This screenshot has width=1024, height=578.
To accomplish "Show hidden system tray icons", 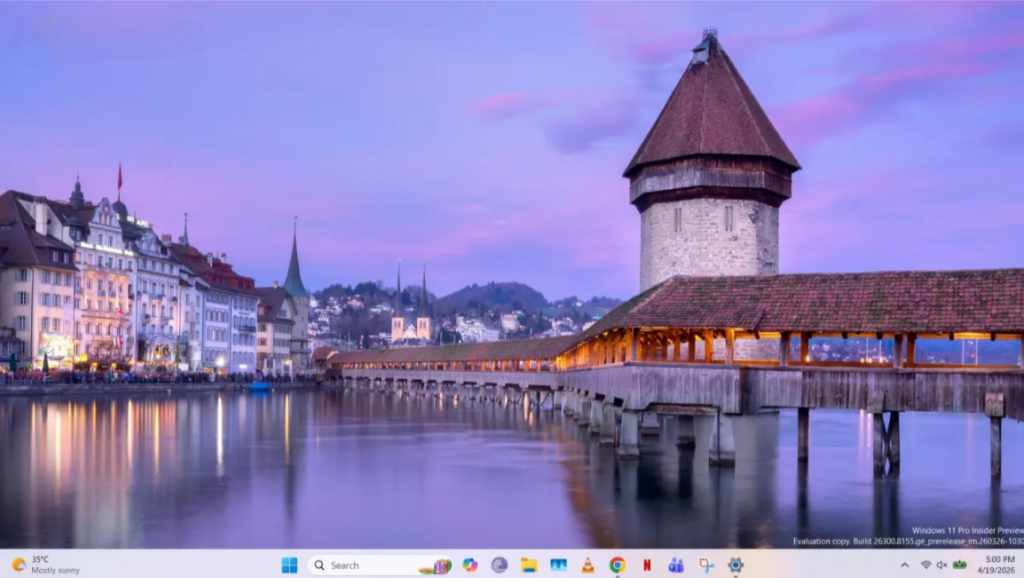I will click(904, 565).
